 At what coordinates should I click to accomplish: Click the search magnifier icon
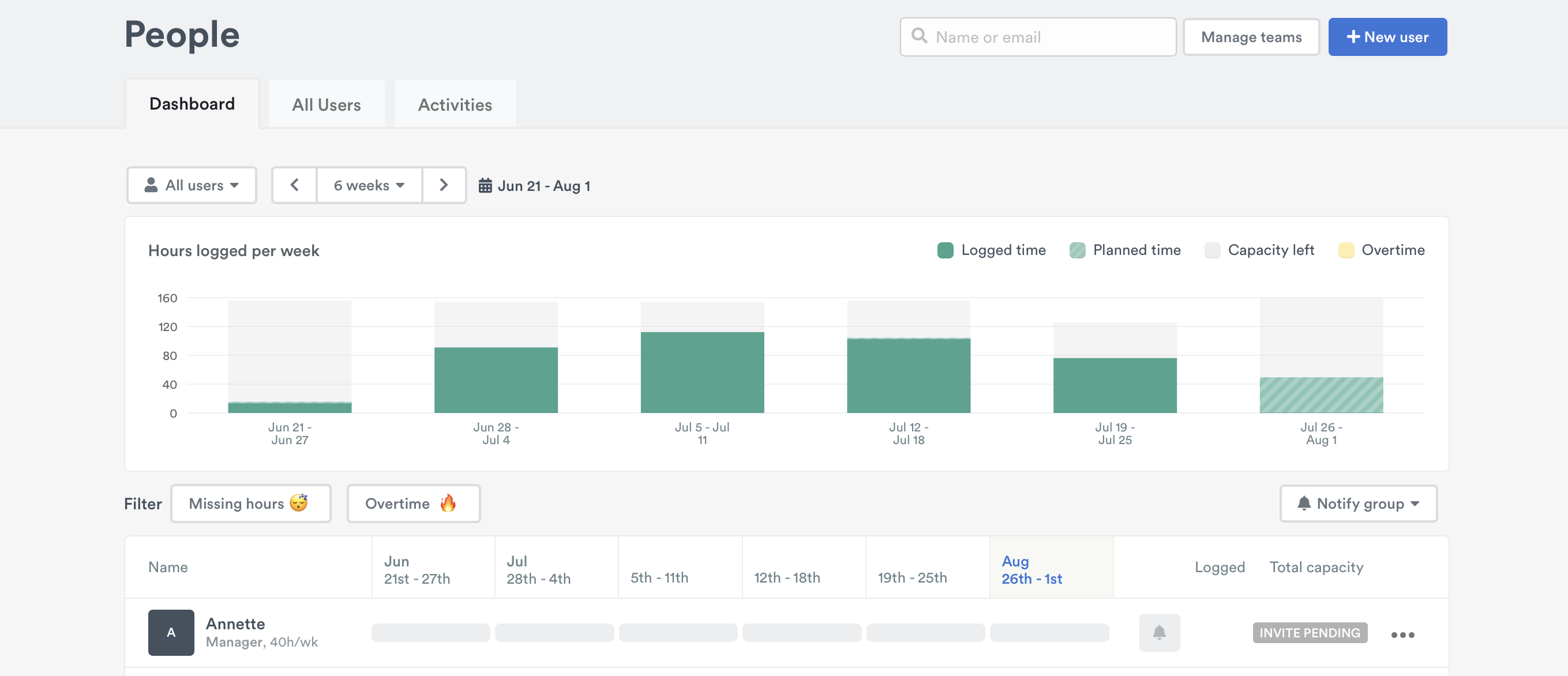[x=919, y=36]
